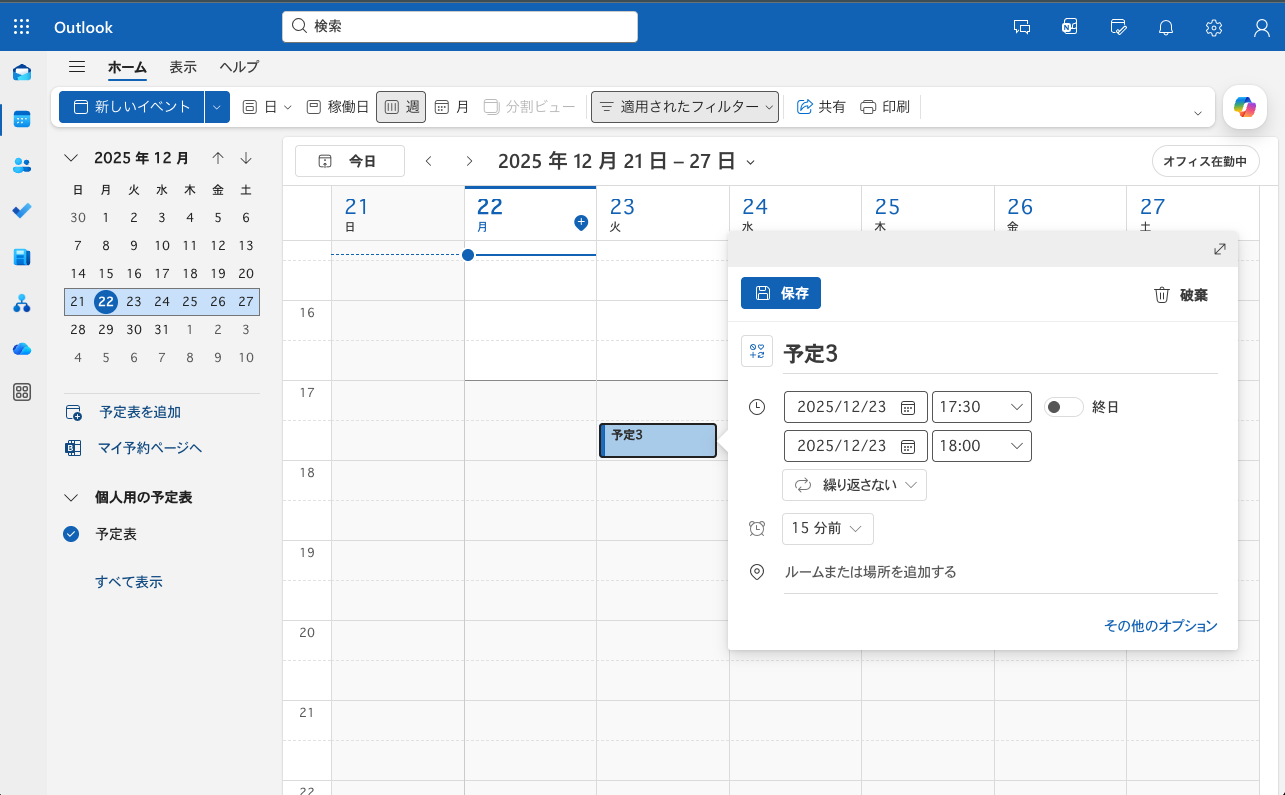Open the date picker for the start date
The image size is (1285, 795).
908,406
